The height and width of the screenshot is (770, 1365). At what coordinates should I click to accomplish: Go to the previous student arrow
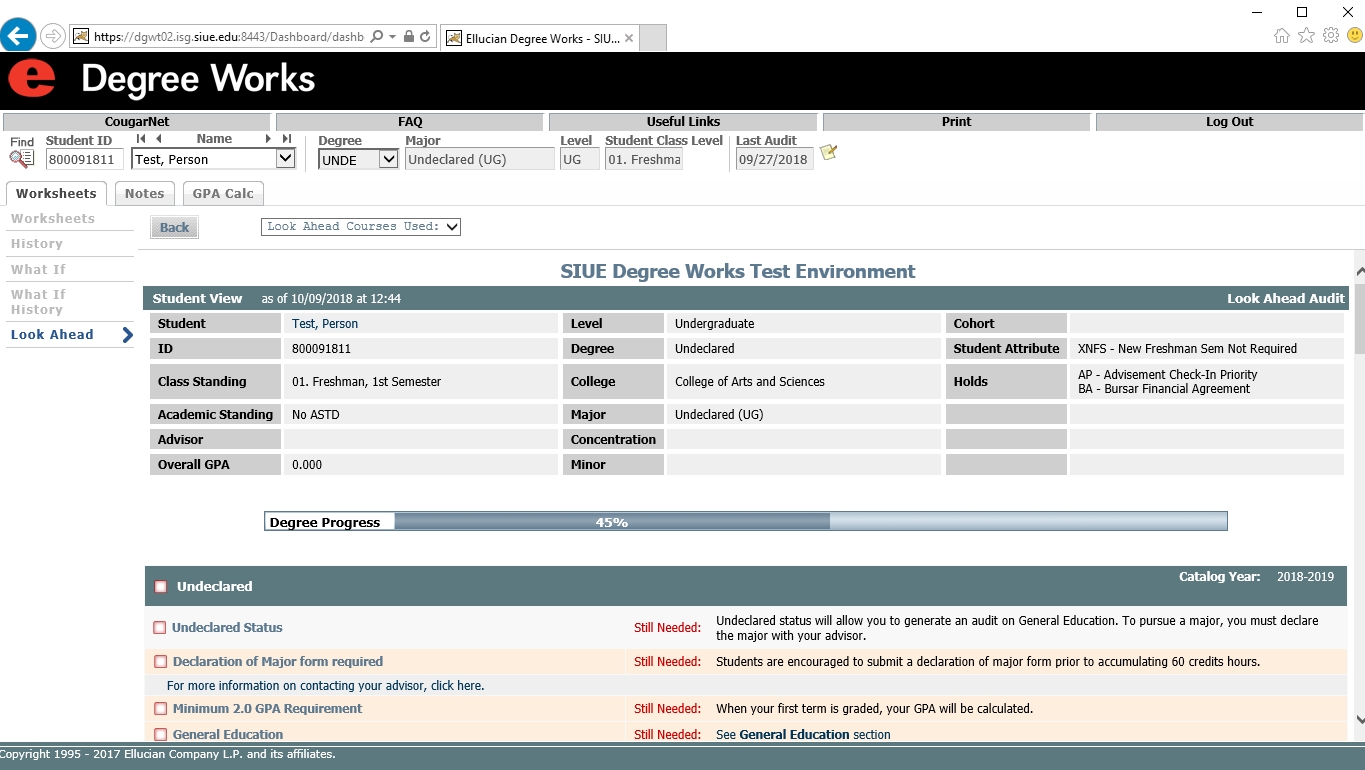pyautogui.click(x=159, y=139)
